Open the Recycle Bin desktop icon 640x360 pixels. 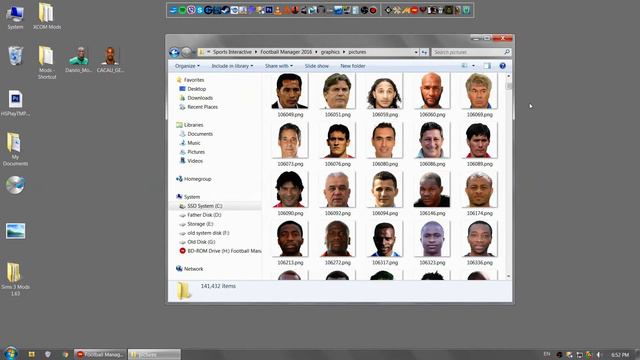point(16,56)
